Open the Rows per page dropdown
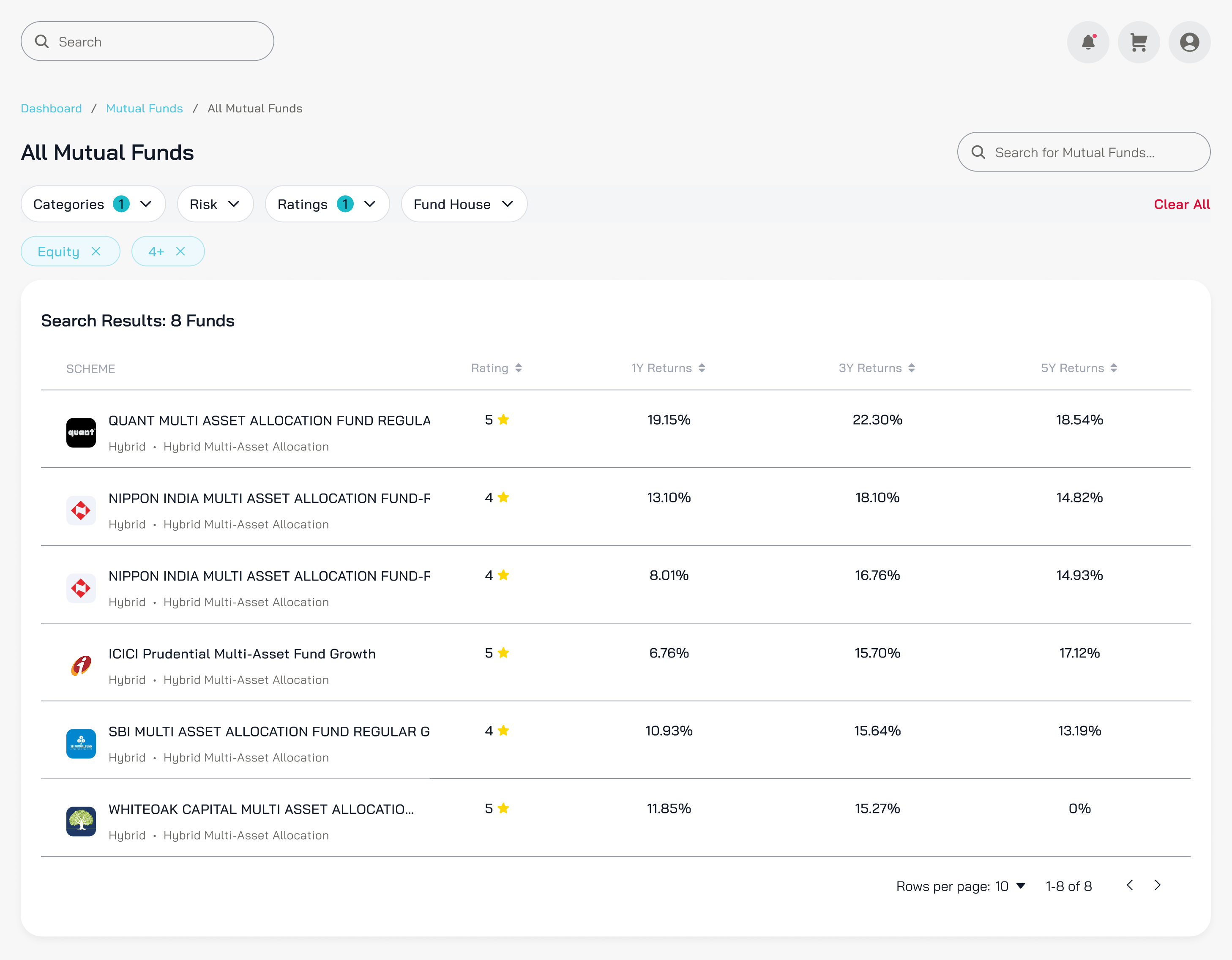The height and width of the screenshot is (960, 1232). 1010,886
